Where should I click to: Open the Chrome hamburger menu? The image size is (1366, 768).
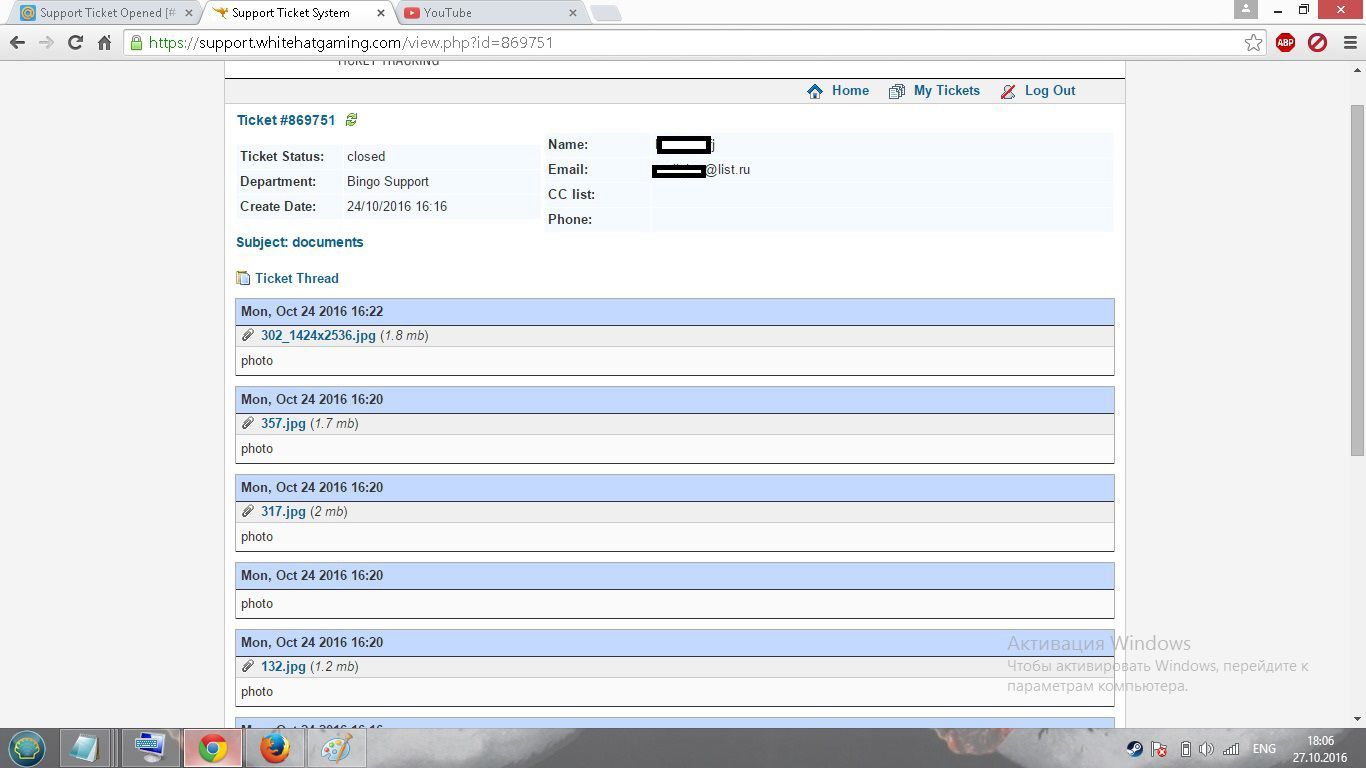coord(1349,42)
